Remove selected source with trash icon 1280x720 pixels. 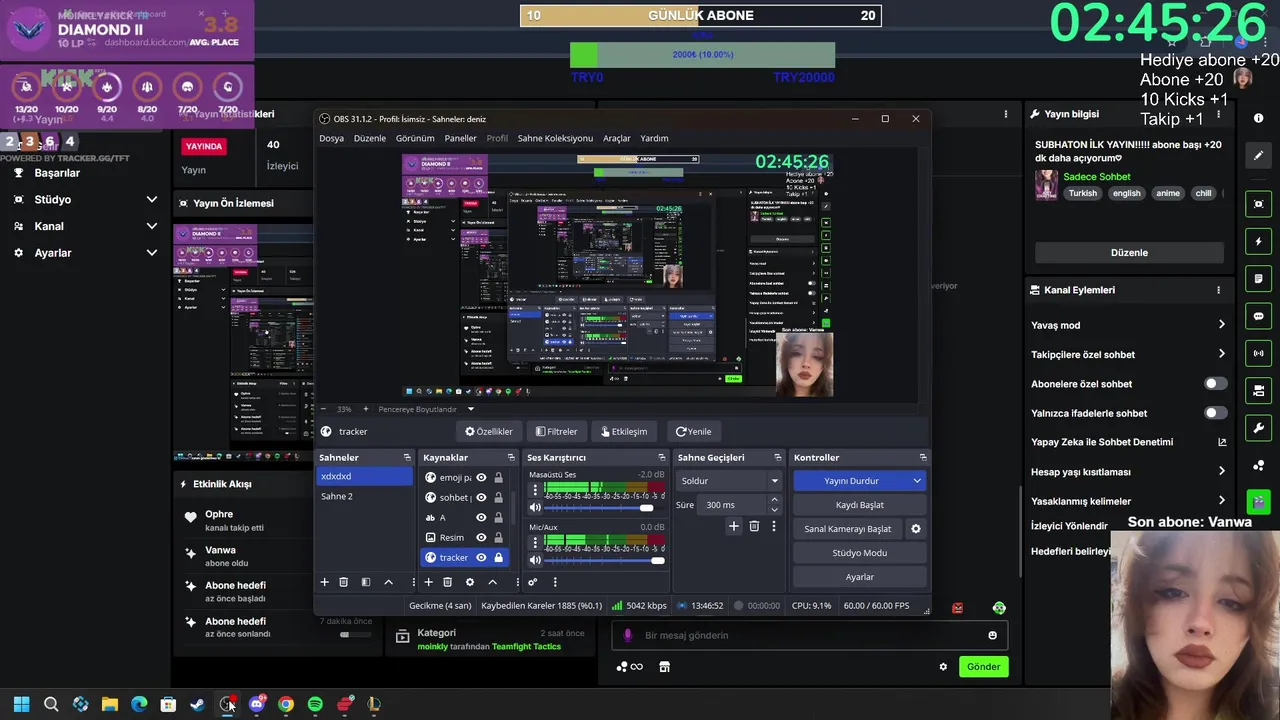447,582
